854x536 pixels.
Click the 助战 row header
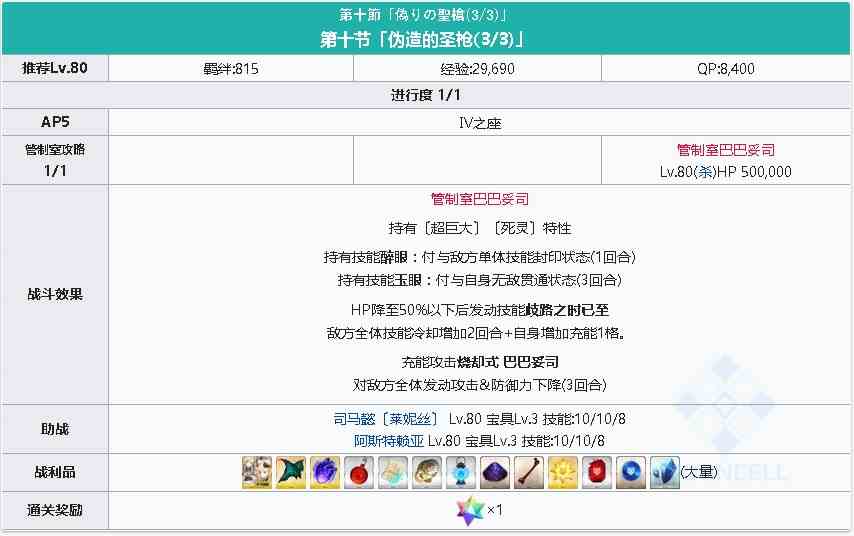[55, 429]
